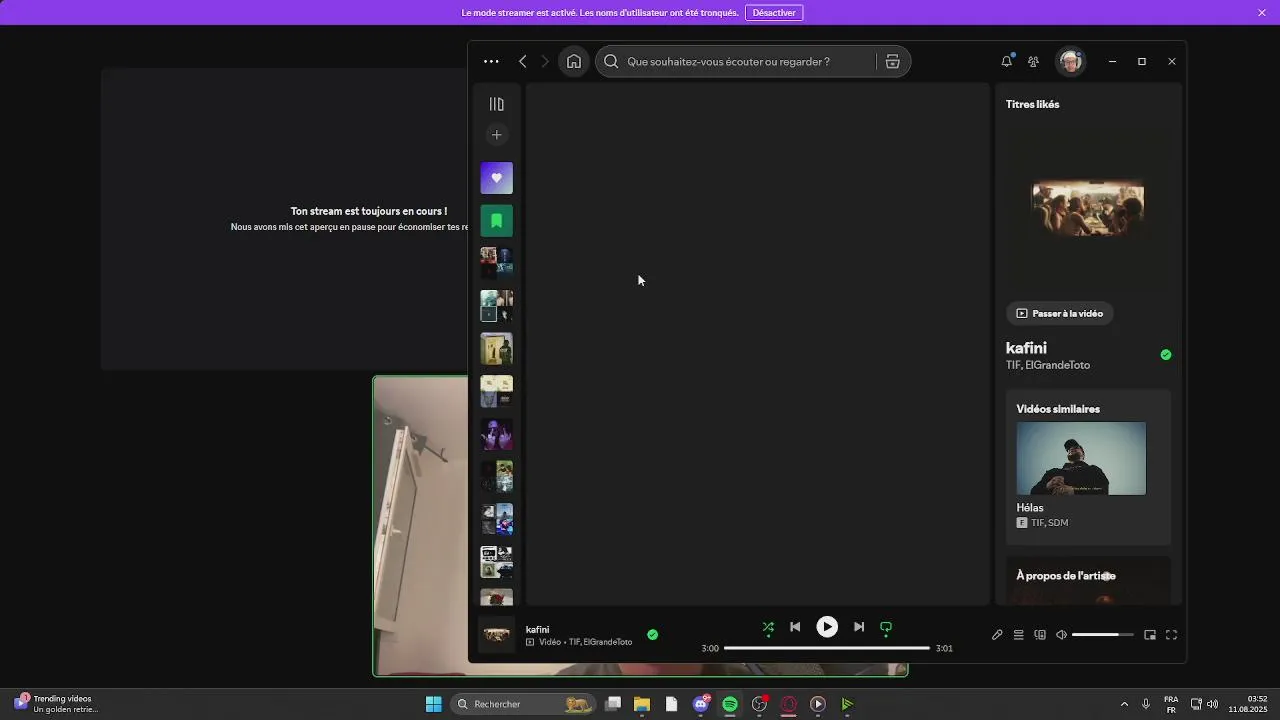Switch to Spotify taskbar icon

tap(730, 704)
